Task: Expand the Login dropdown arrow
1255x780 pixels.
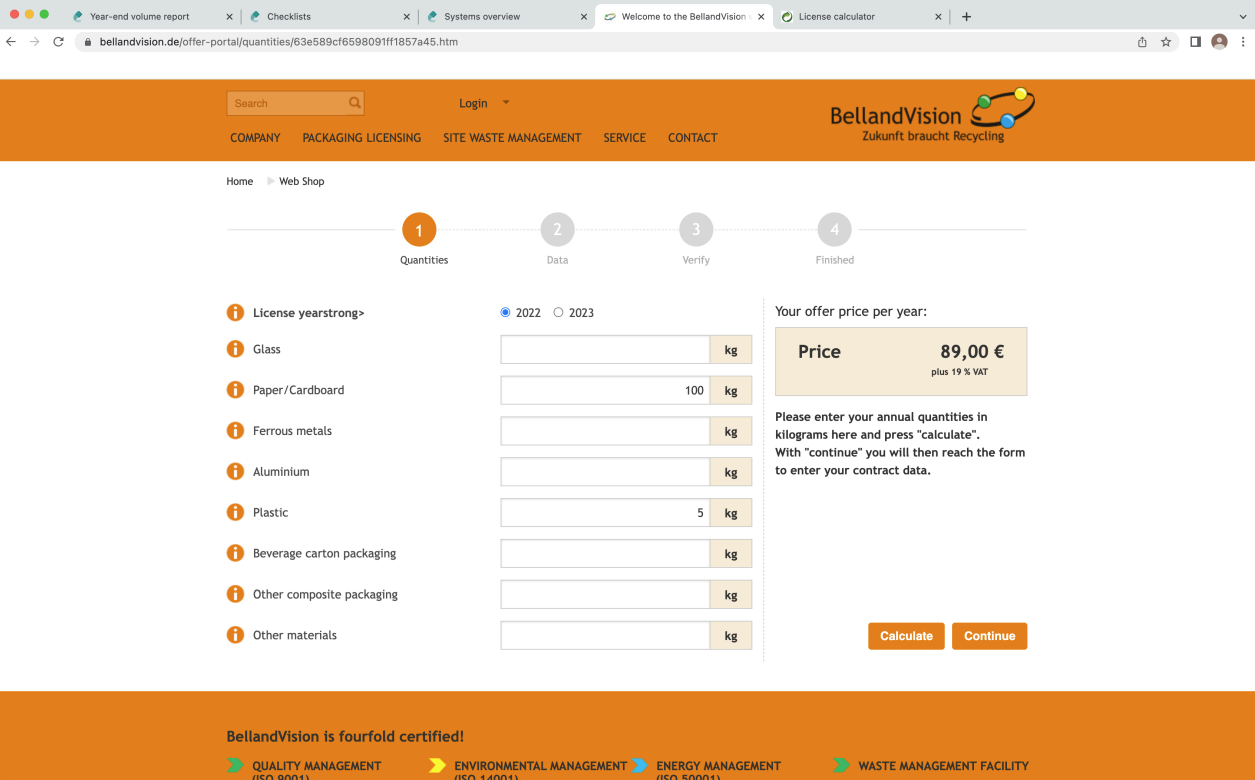Action: (506, 102)
